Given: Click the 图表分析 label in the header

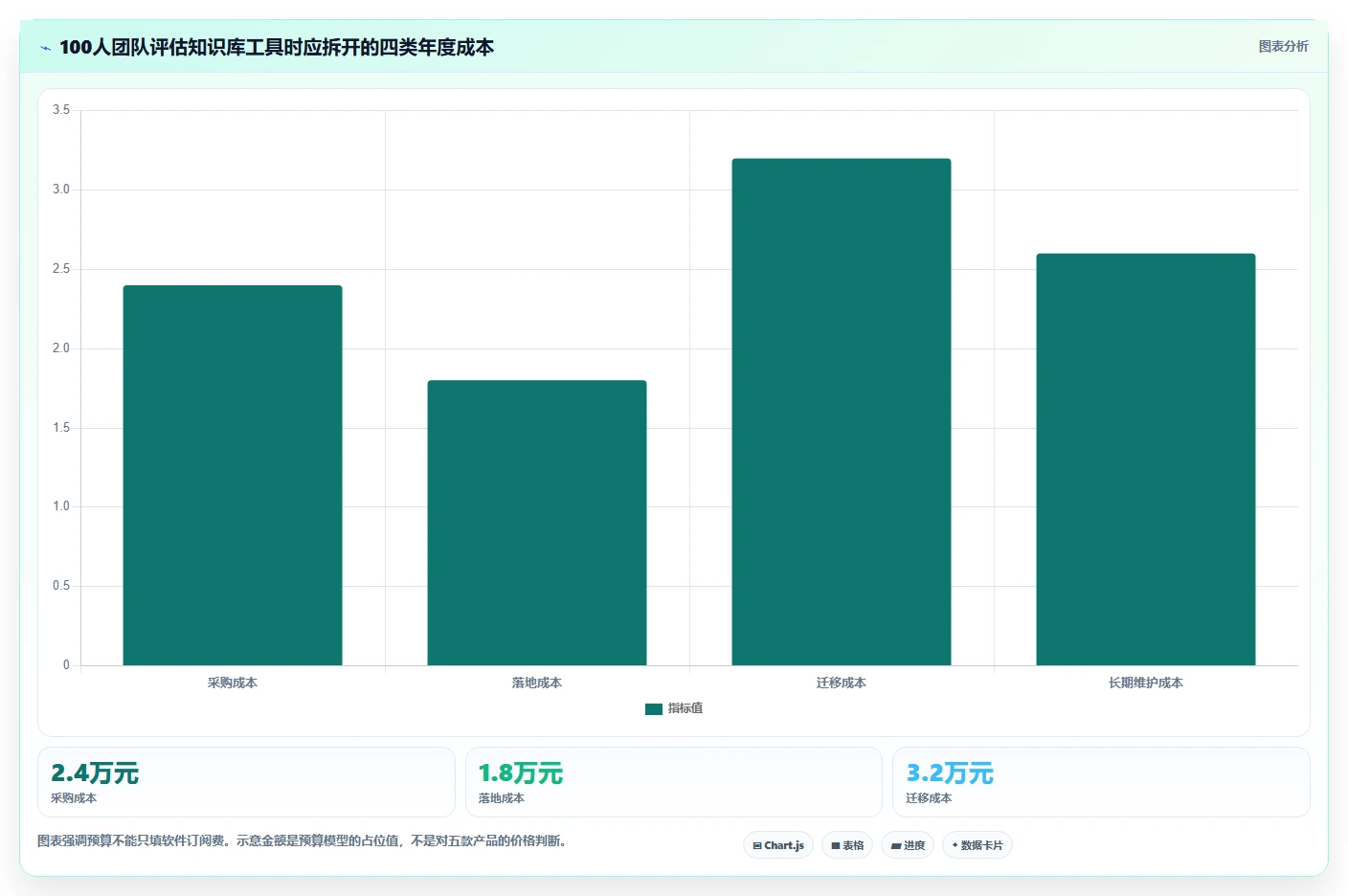Looking at the screenshot, I should pos(1283,46).
